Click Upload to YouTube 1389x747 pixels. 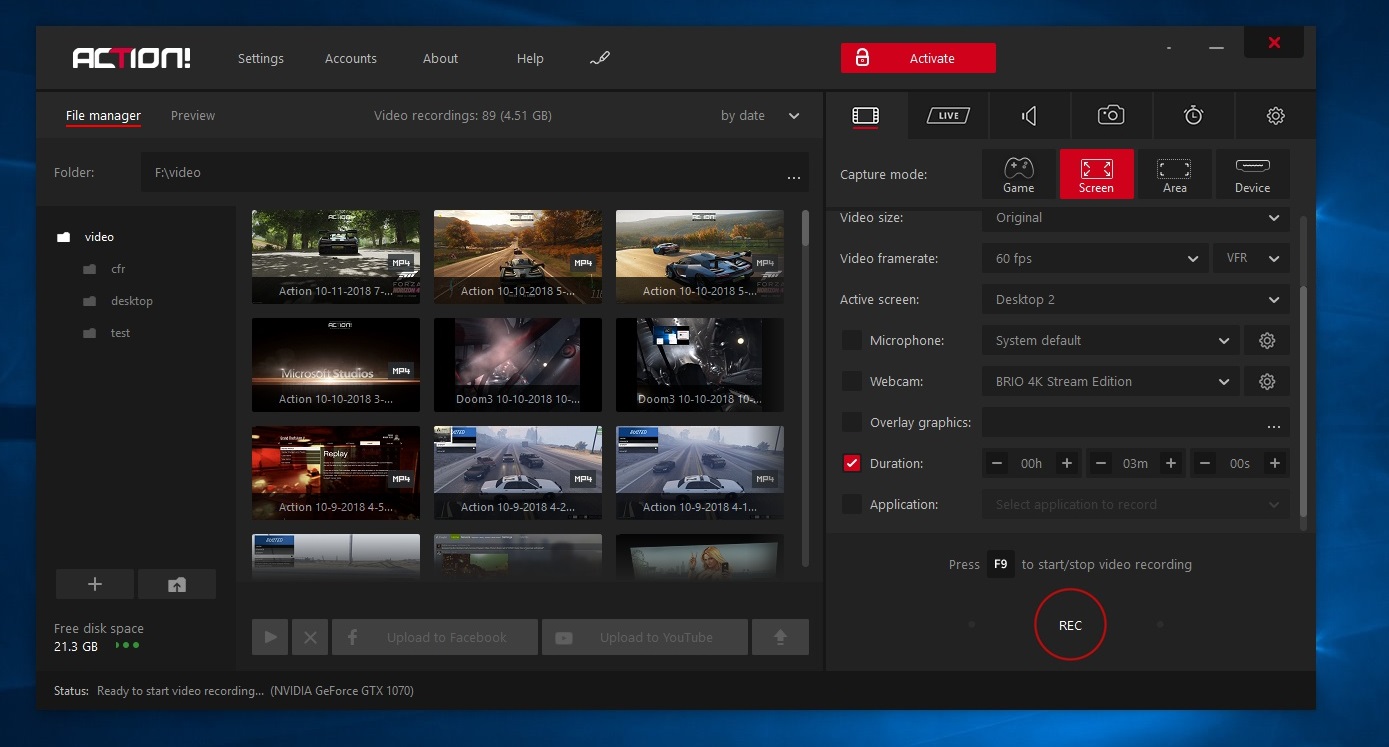645,637
